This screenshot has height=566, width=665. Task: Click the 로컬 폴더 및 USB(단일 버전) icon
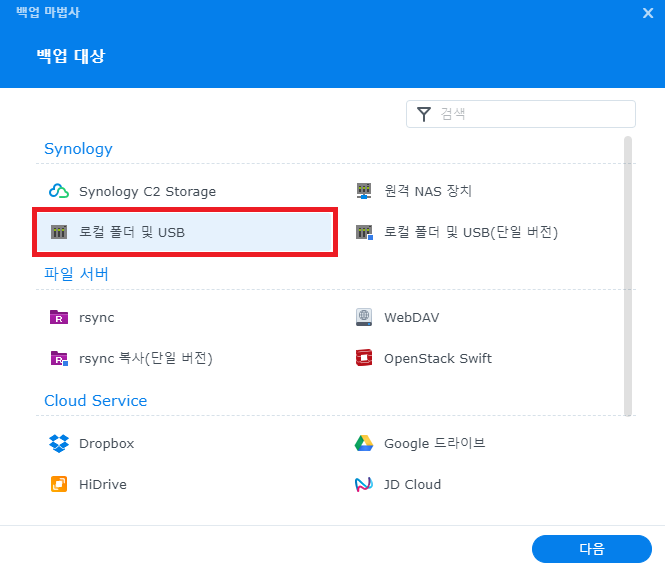click(x=364, y=232)
